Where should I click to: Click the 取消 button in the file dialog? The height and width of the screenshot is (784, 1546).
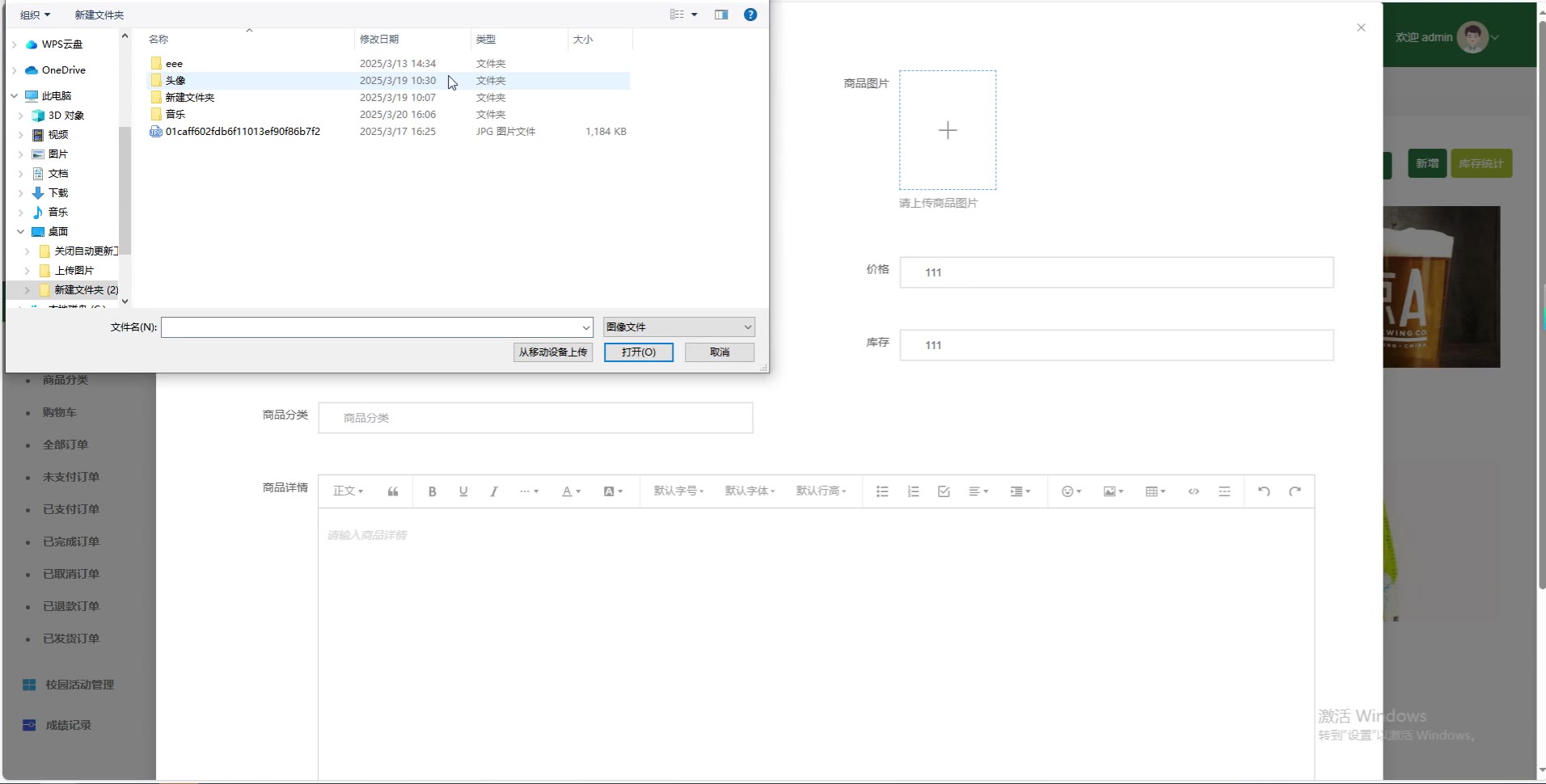(720, 352)
